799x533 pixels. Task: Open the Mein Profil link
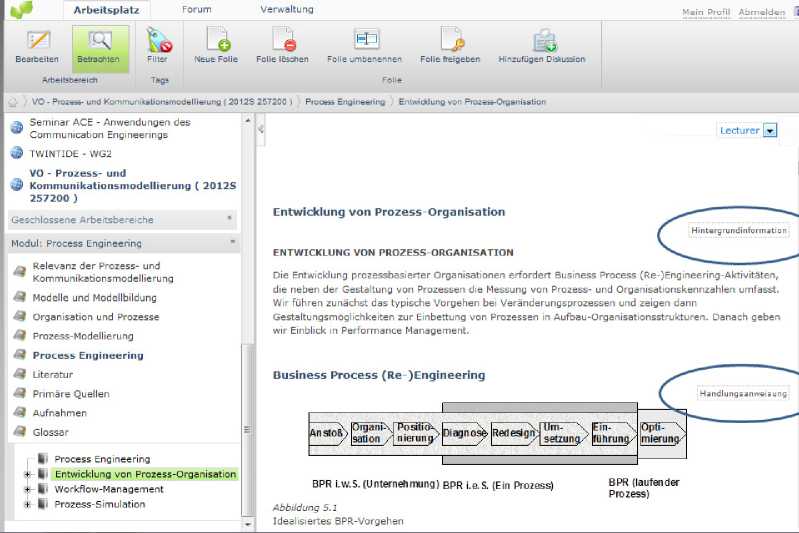click(x=706, y=13)
